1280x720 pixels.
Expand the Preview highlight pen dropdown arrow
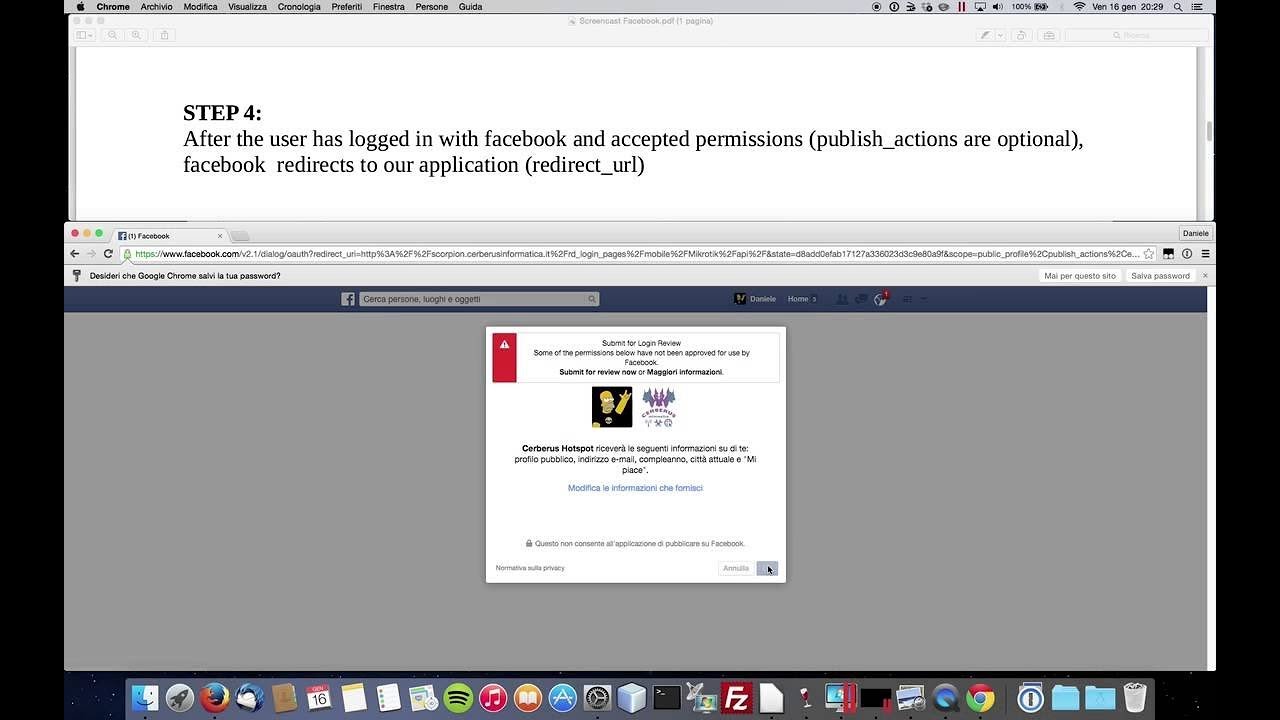tap(1000, 35)
